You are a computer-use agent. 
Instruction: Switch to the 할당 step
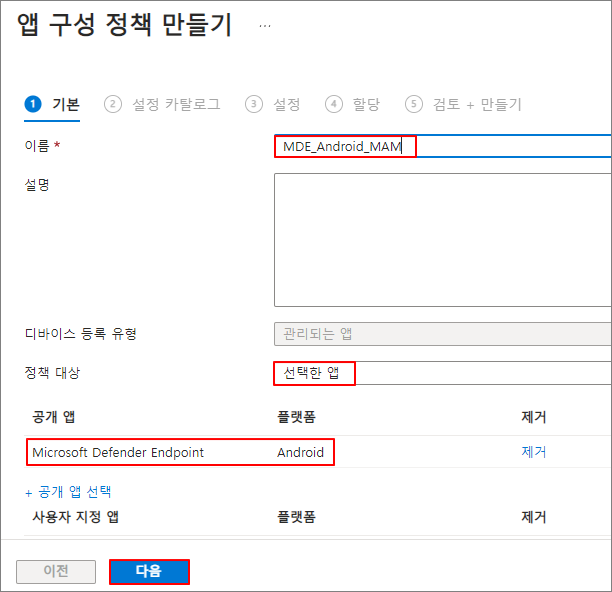[x=352, y=104]
